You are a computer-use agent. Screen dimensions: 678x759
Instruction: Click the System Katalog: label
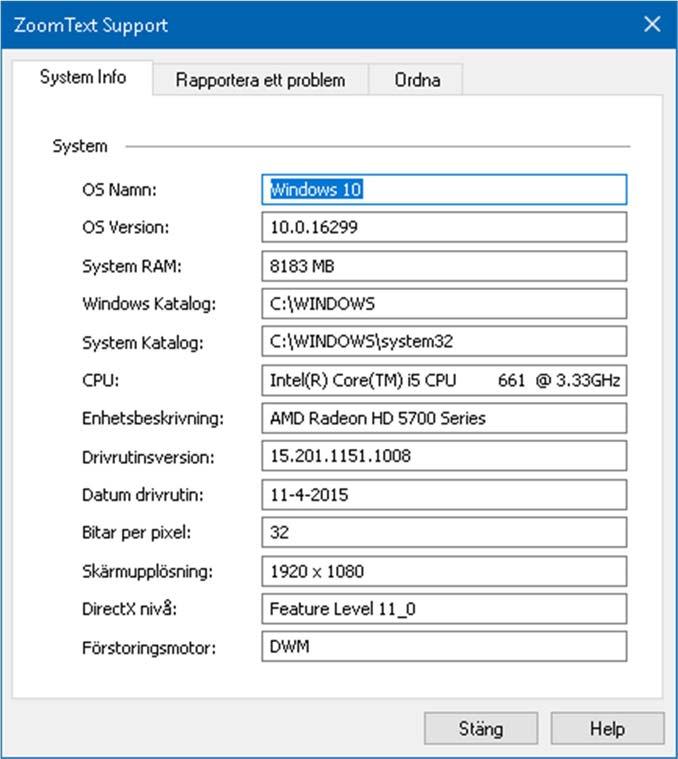tap(143, 343)
